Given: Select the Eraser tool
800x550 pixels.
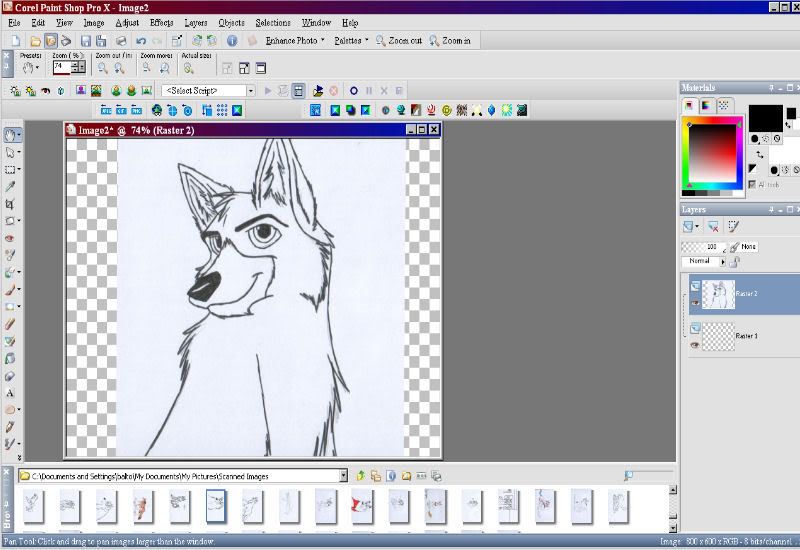Looking at the screenshot, I should [10, 324].
